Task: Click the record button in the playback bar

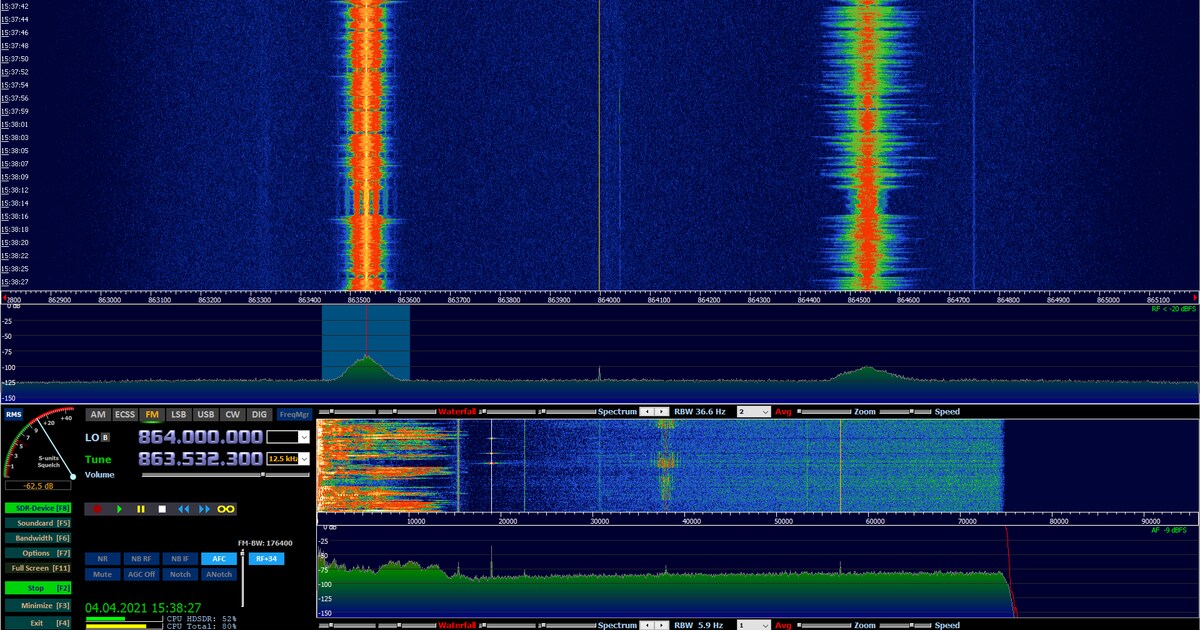Action: [97, 509]
